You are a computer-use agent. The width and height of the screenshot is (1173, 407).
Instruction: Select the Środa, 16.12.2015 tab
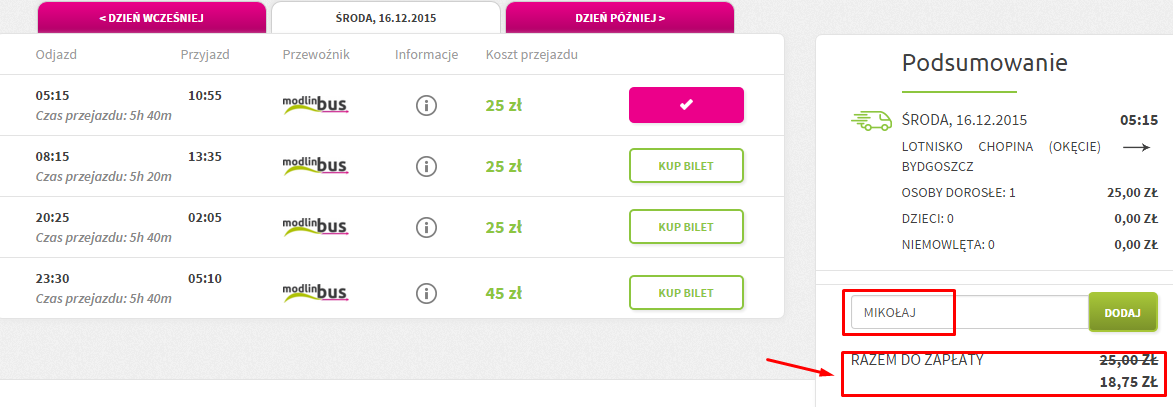pyautogui.click(x=386, y=17)
